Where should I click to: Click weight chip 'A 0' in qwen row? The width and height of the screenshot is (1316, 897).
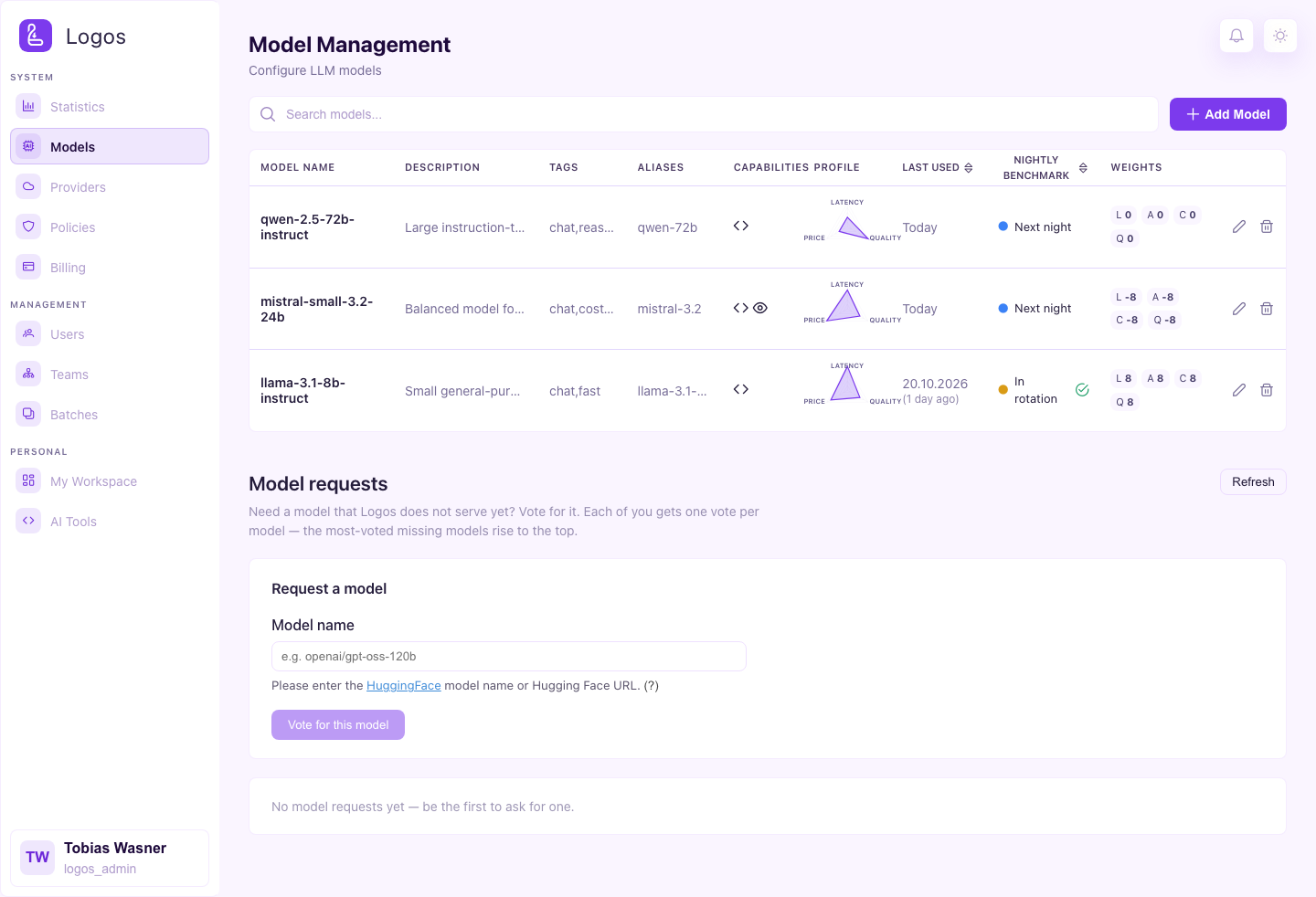point(1156,215)
